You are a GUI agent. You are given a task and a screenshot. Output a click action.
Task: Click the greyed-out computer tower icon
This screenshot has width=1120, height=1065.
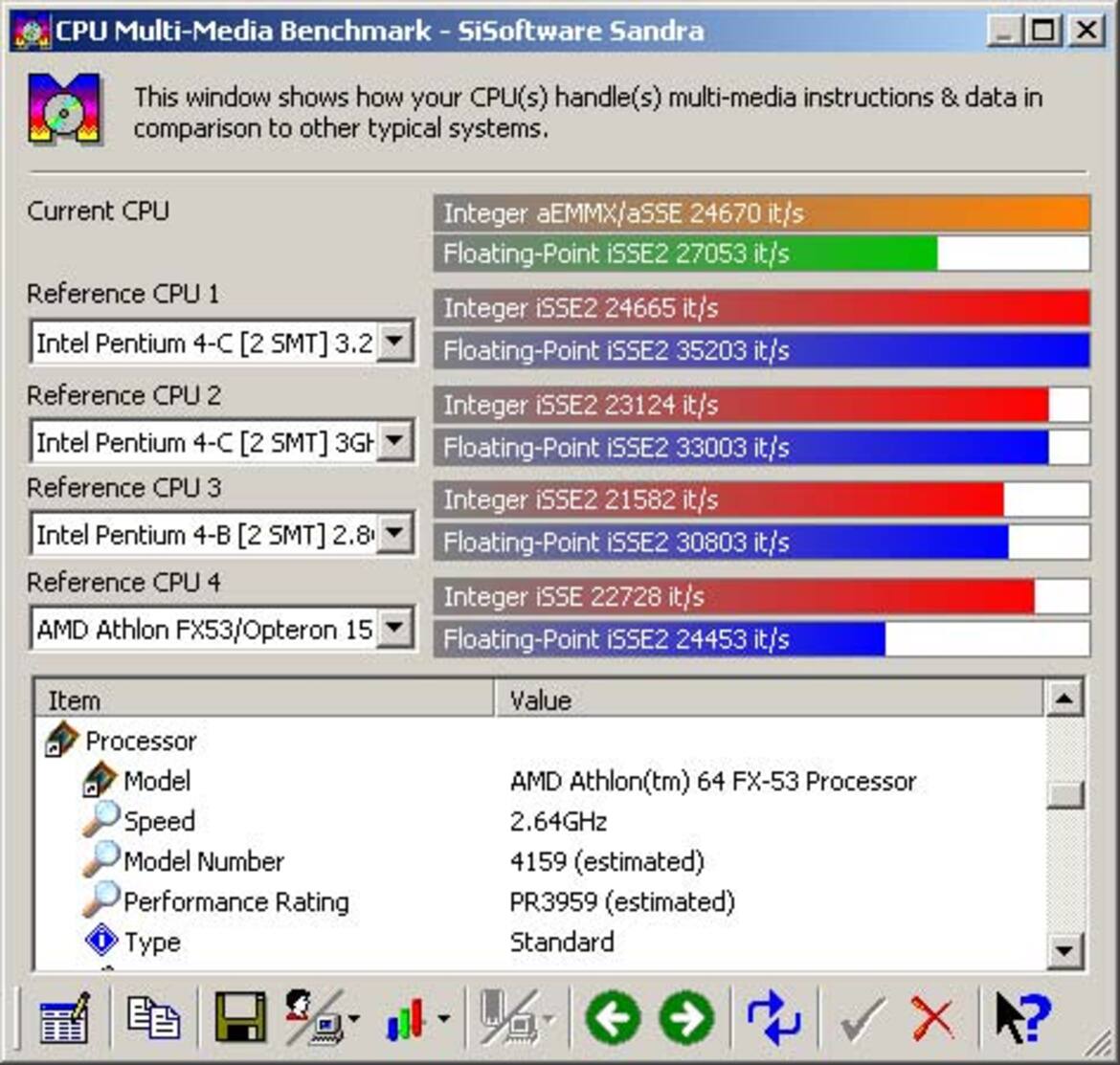click(x=508, y=1017)
